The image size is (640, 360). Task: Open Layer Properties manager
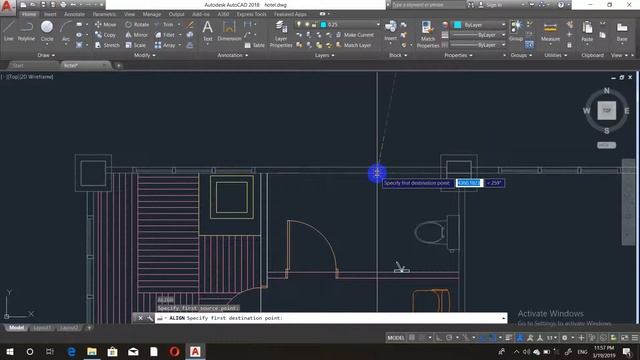pos(281,34)
